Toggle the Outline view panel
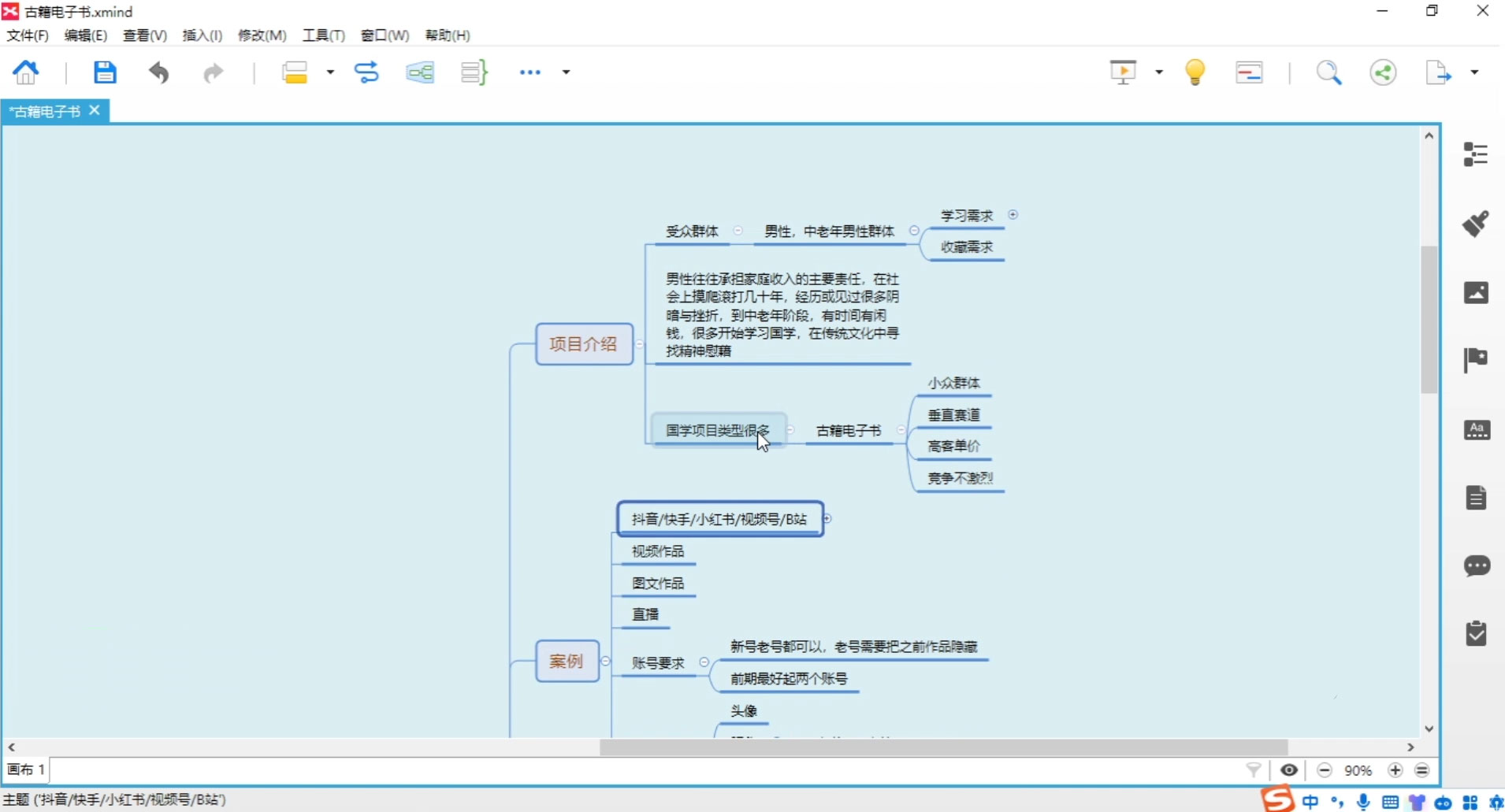The width and height of the screenshot is (1505, 812). pos(1475,154)
